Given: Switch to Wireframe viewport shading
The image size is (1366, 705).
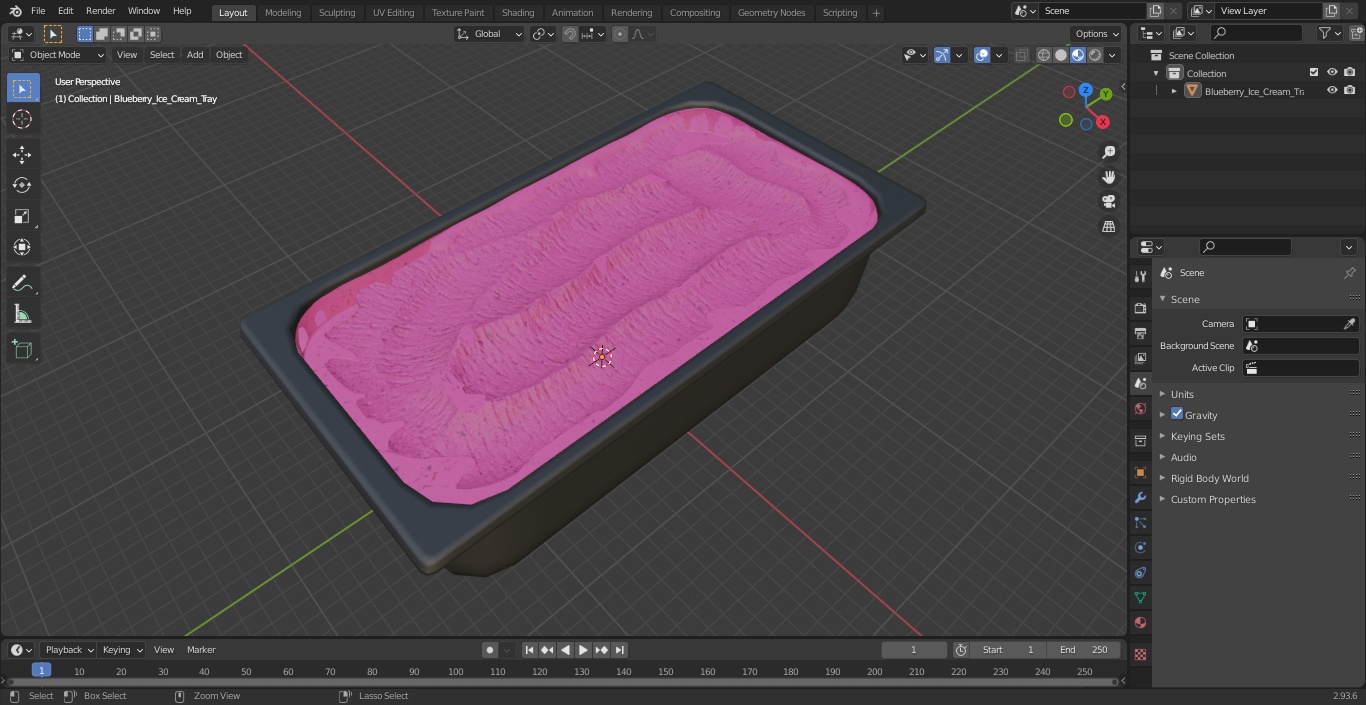Looking at the screenshot, I should (x=1044, y=55).
